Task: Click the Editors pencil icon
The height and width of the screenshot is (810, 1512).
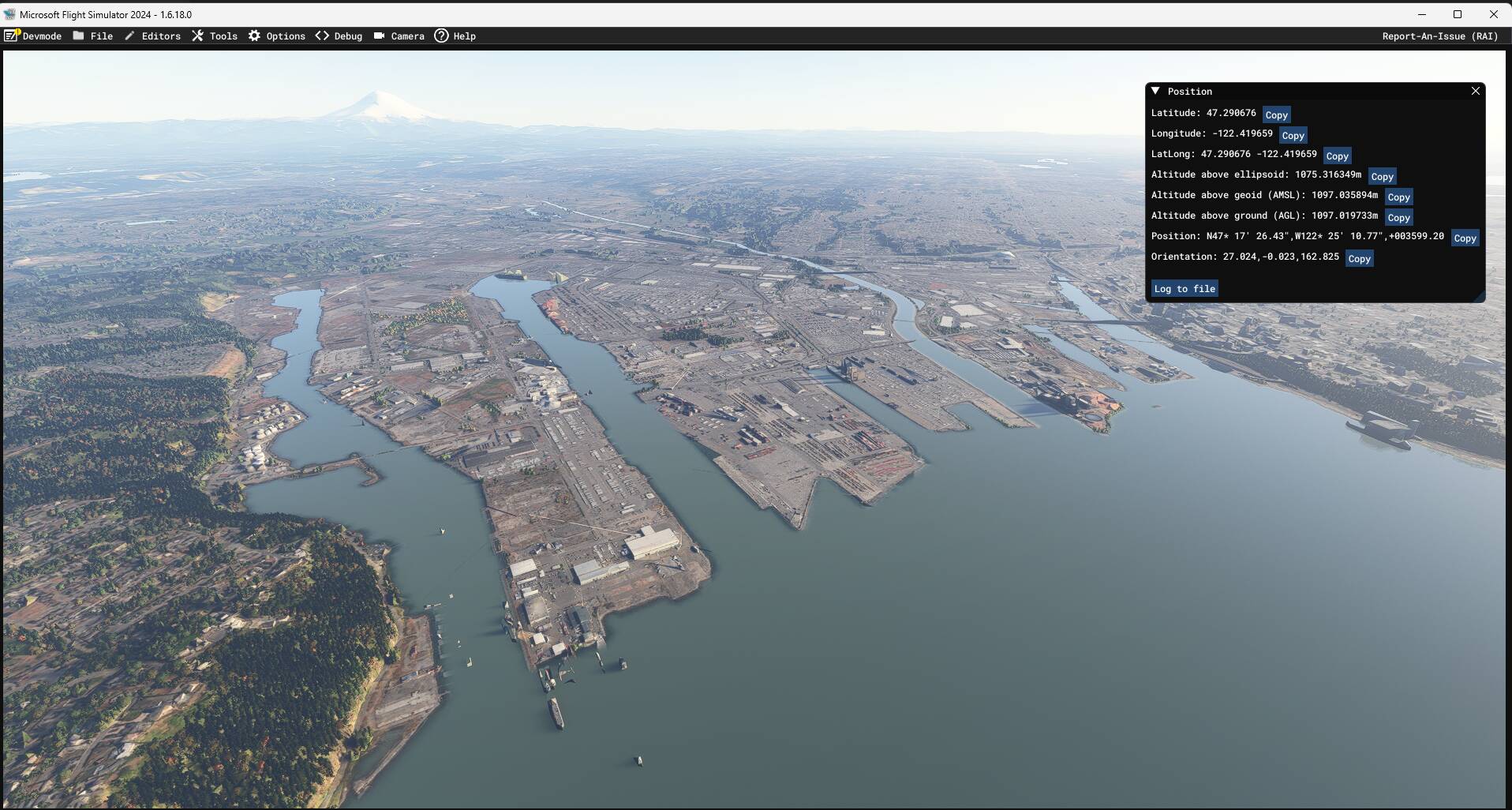Action: 129,36
